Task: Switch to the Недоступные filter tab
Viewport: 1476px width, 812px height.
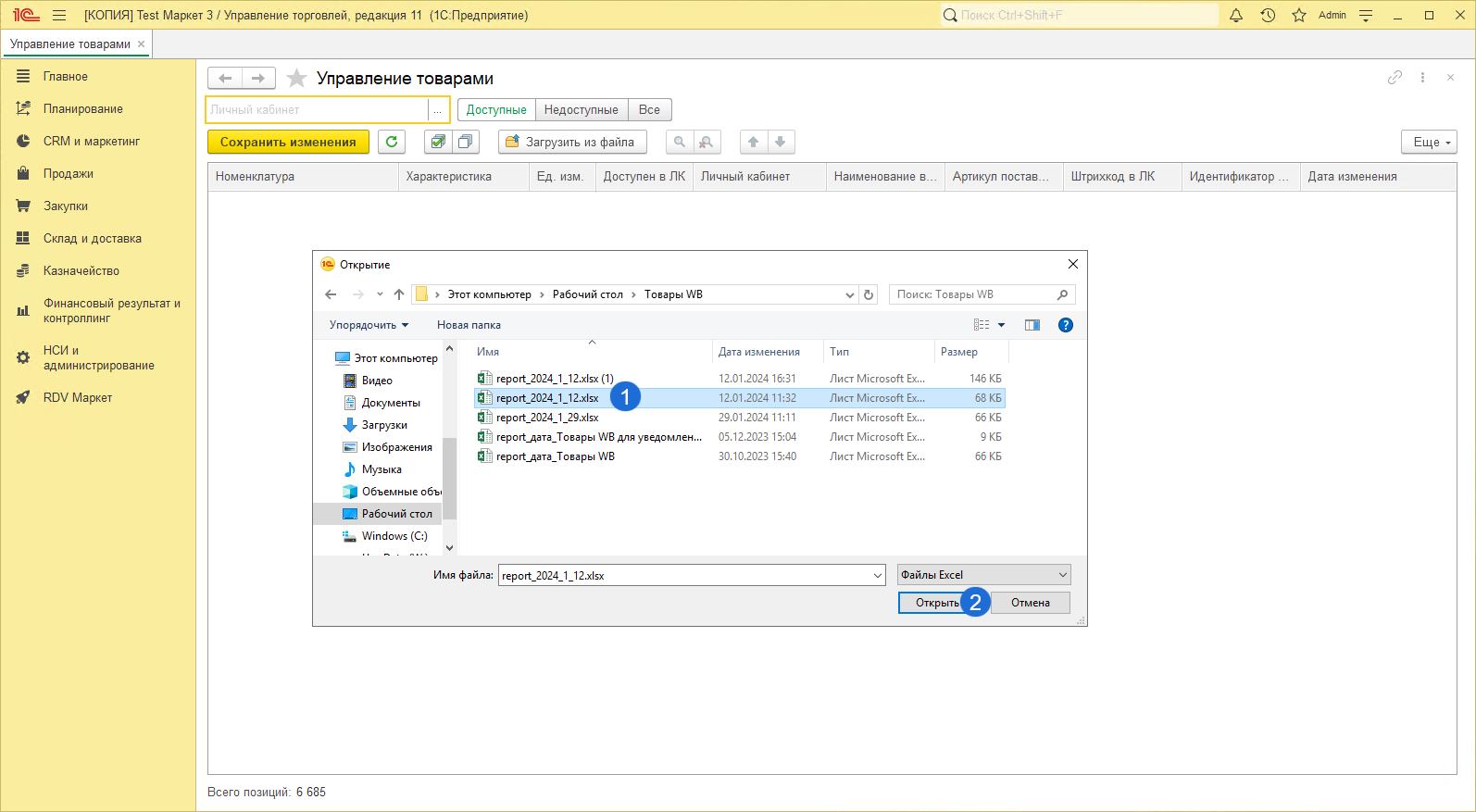Action: 581,109
